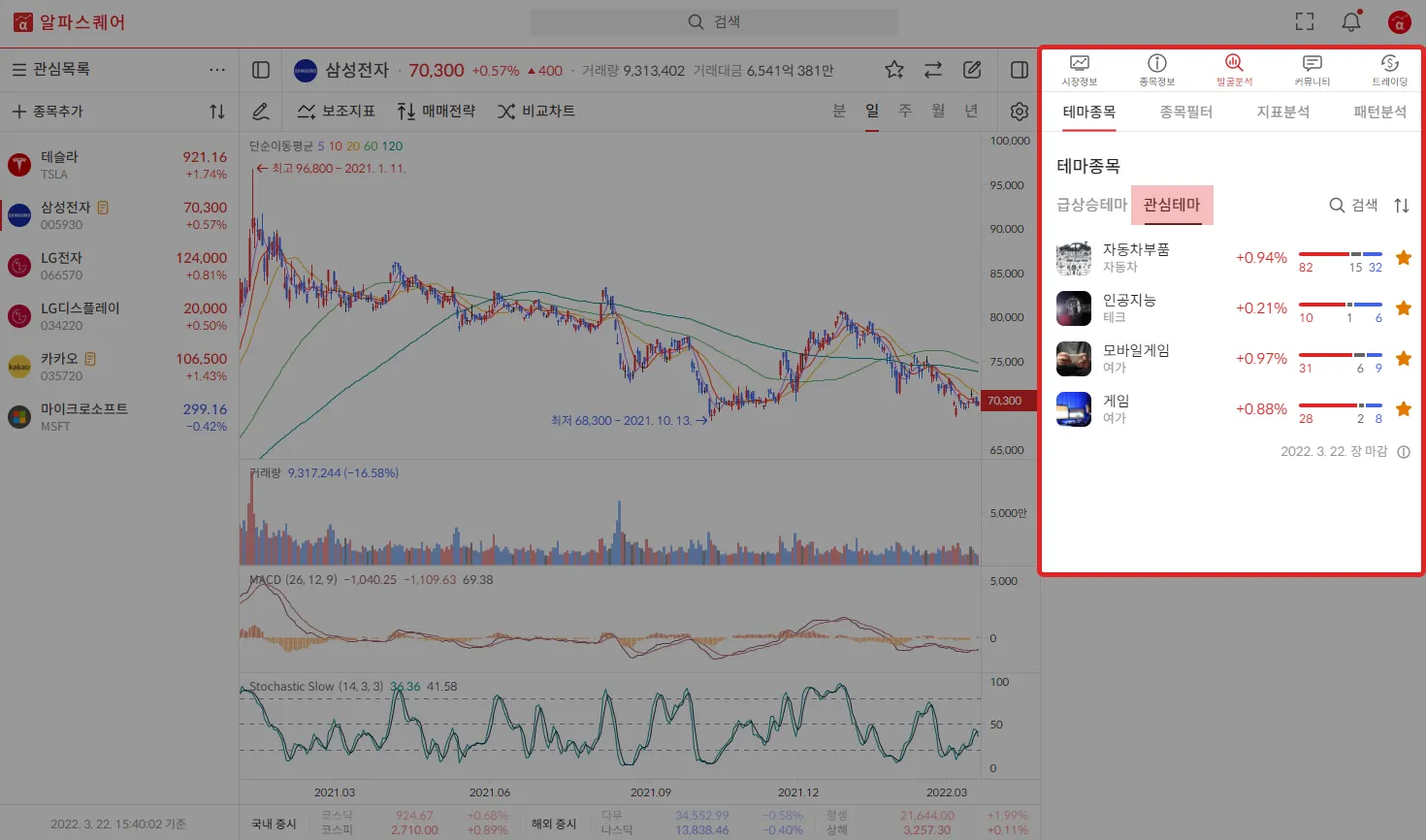Unfavorite the 게임 theme star
The width and height of the screenshot is (1426, 840).
[x=1404, y=409]
